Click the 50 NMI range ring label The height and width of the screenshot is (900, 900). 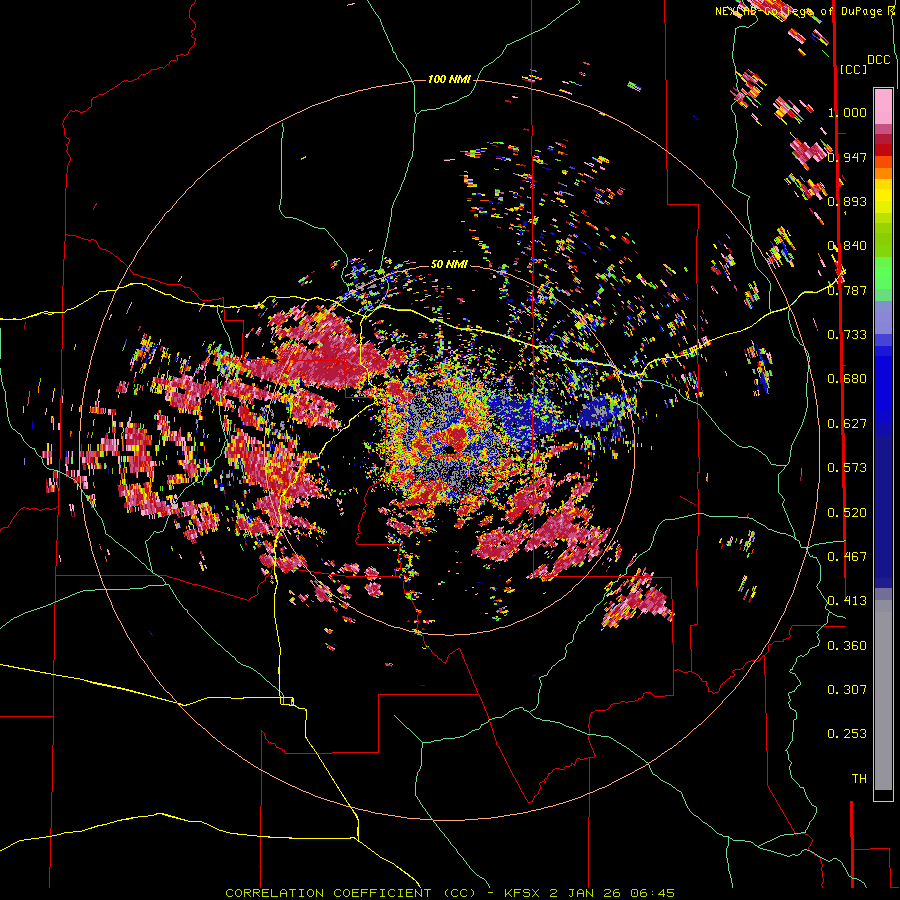449,264
